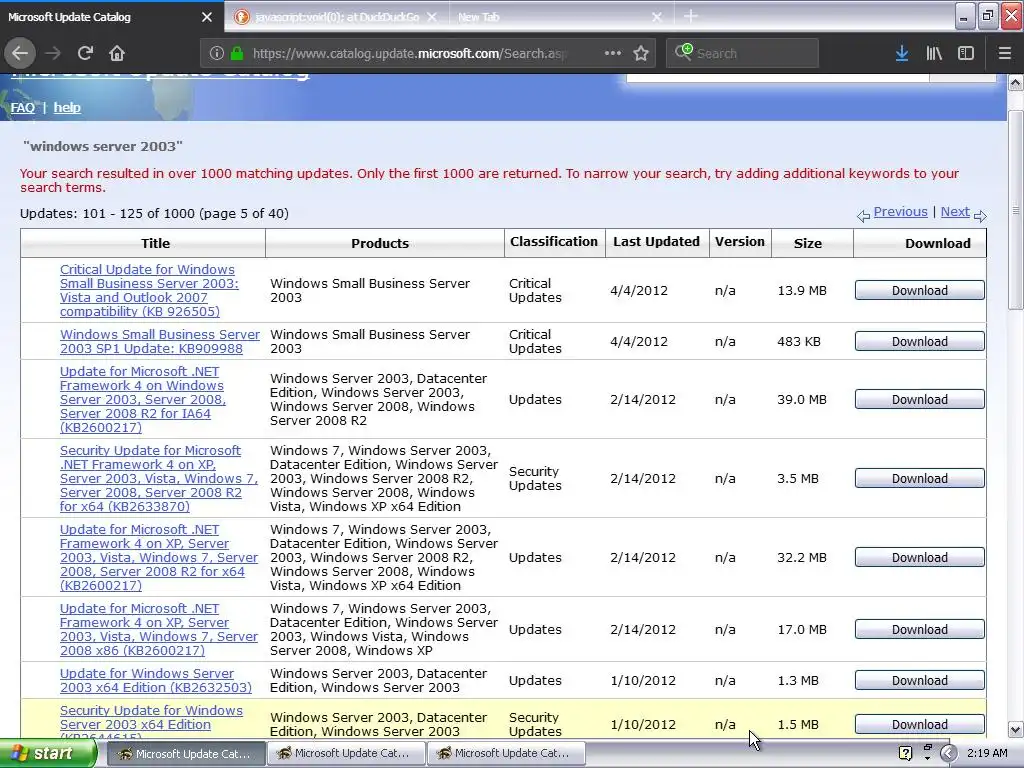
Task: Open the Downloads arrow icon
Action: [x=902, y=53]
